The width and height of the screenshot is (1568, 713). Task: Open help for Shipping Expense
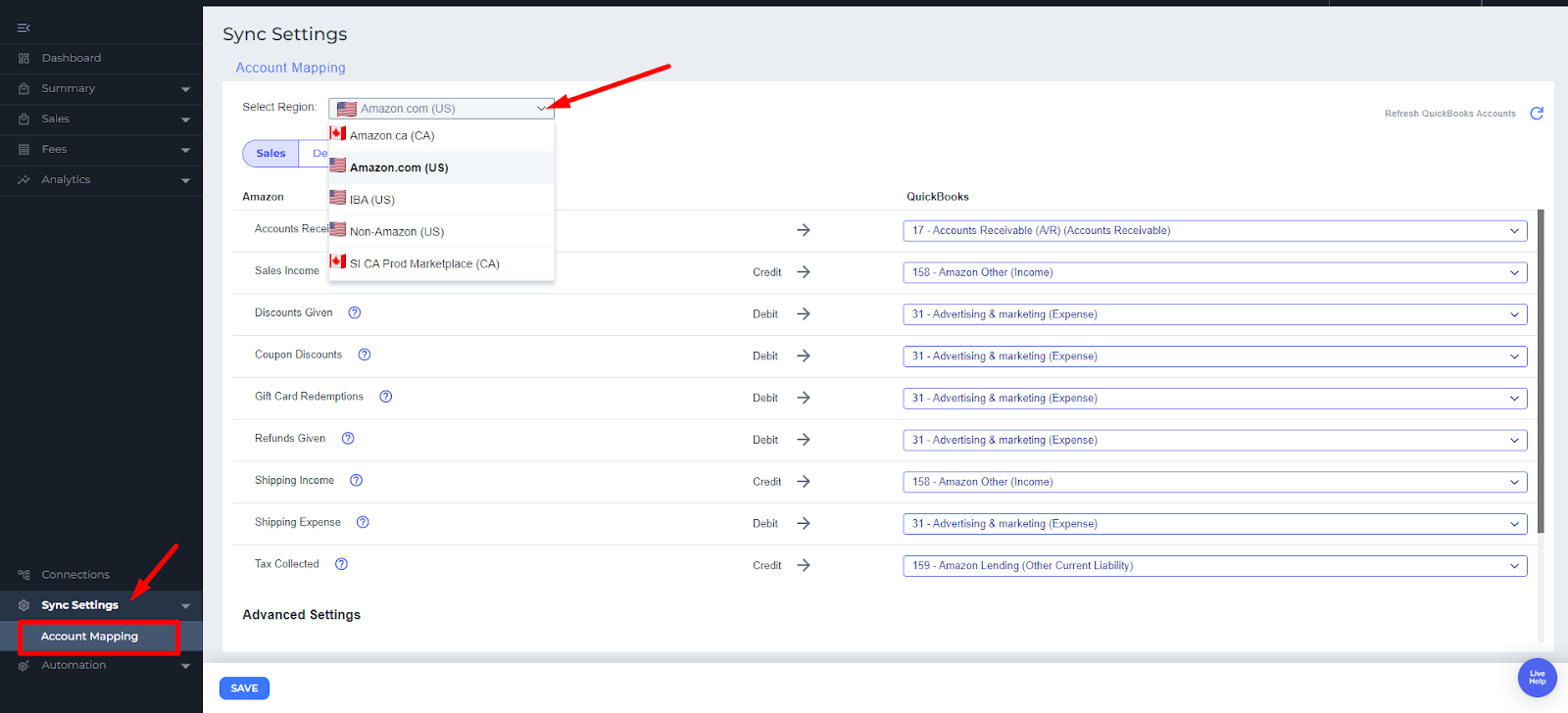(x=363, y=522)
